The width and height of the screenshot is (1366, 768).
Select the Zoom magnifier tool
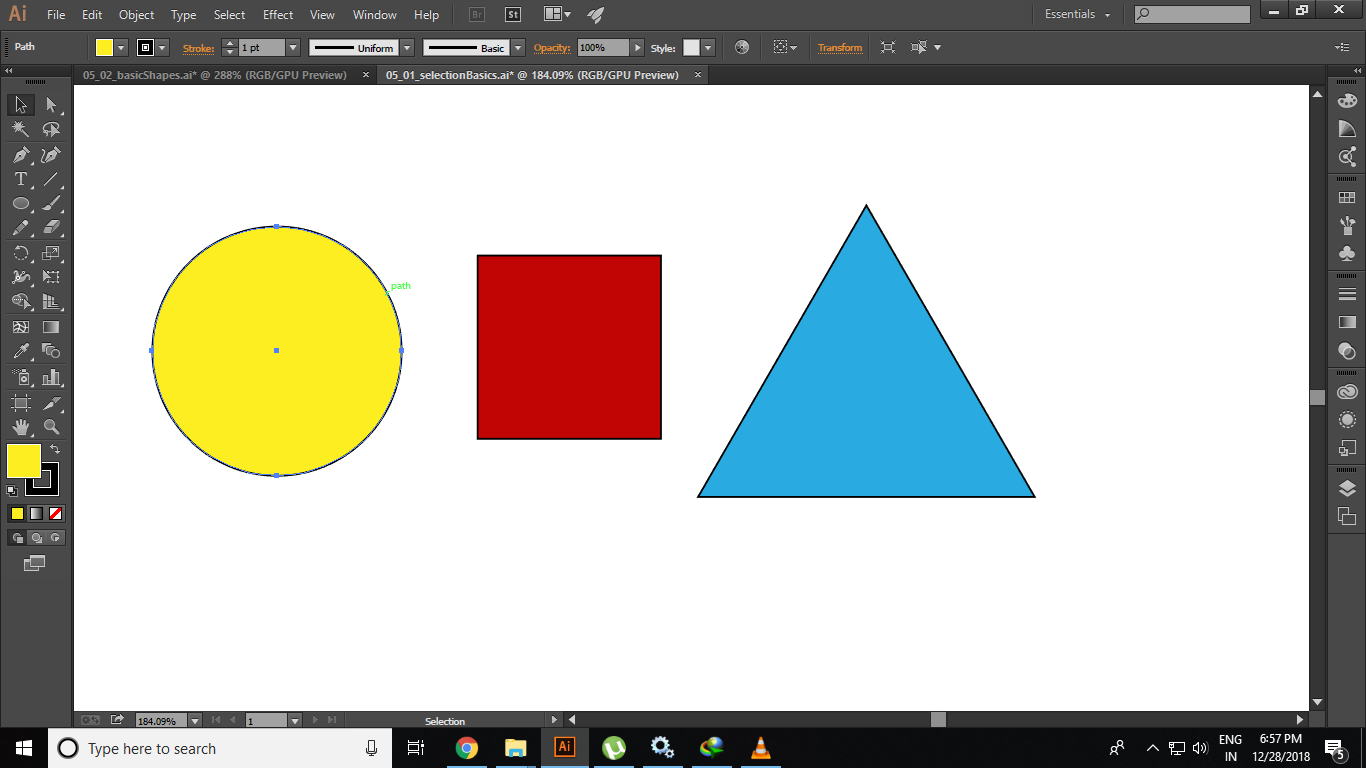(x=51, y=427)
